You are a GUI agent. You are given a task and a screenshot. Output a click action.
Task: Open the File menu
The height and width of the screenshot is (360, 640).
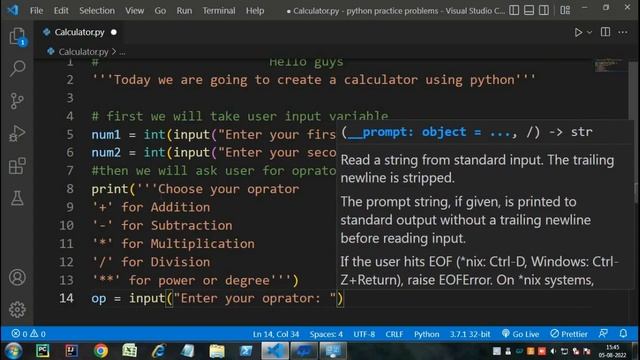point(36,10)
